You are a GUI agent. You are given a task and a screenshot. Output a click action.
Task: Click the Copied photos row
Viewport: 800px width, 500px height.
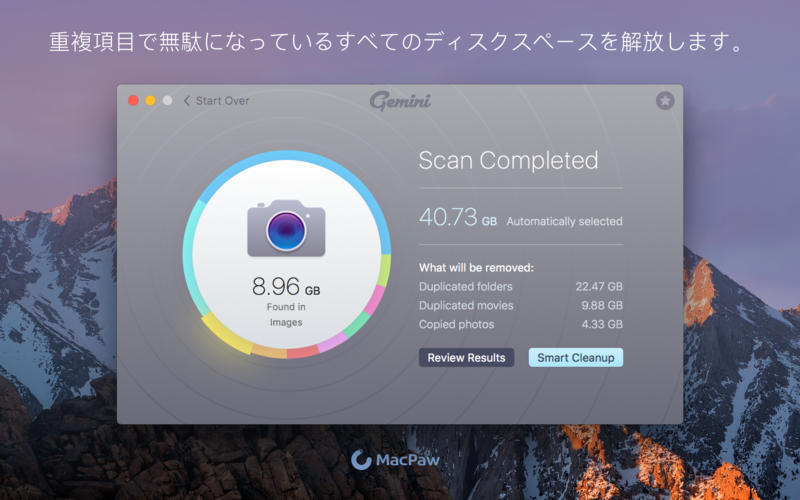click(520, 324)
